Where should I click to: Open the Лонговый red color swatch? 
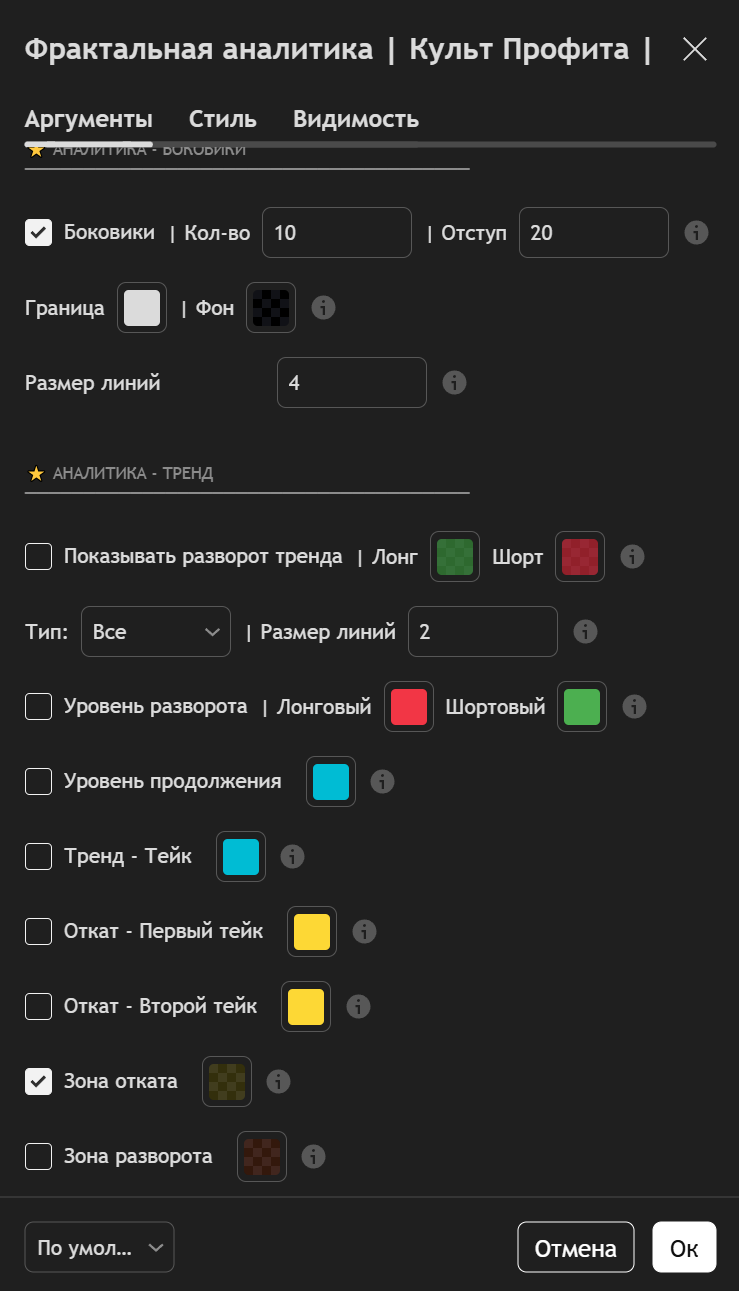click(409, 707)
